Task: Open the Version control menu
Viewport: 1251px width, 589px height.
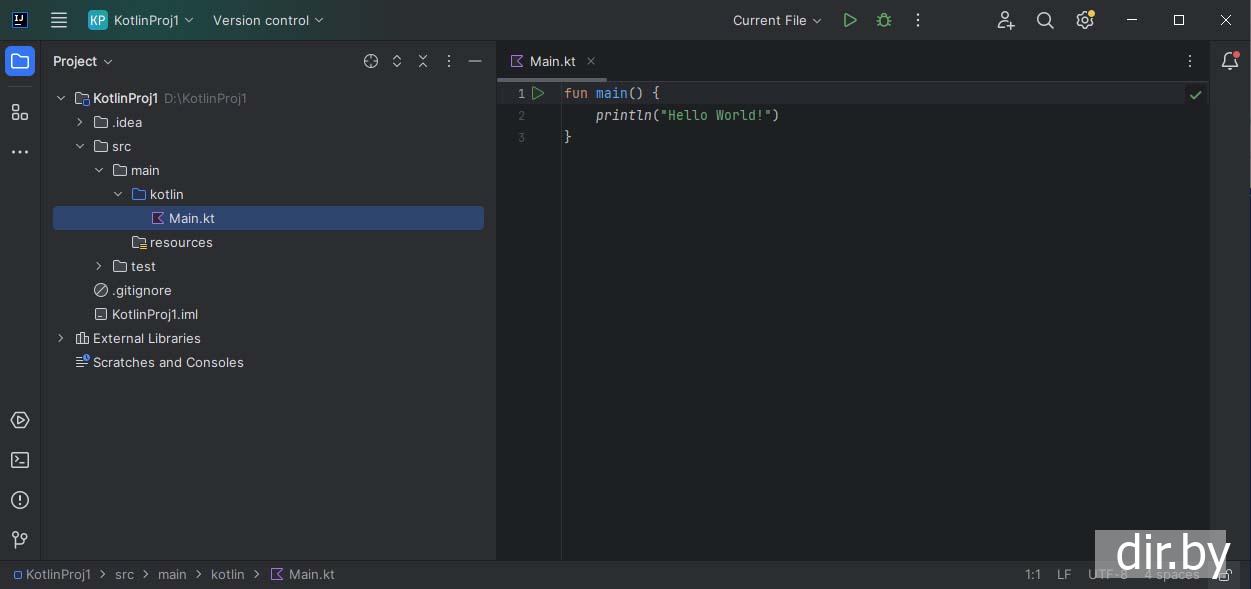Action: coord(268,20)
